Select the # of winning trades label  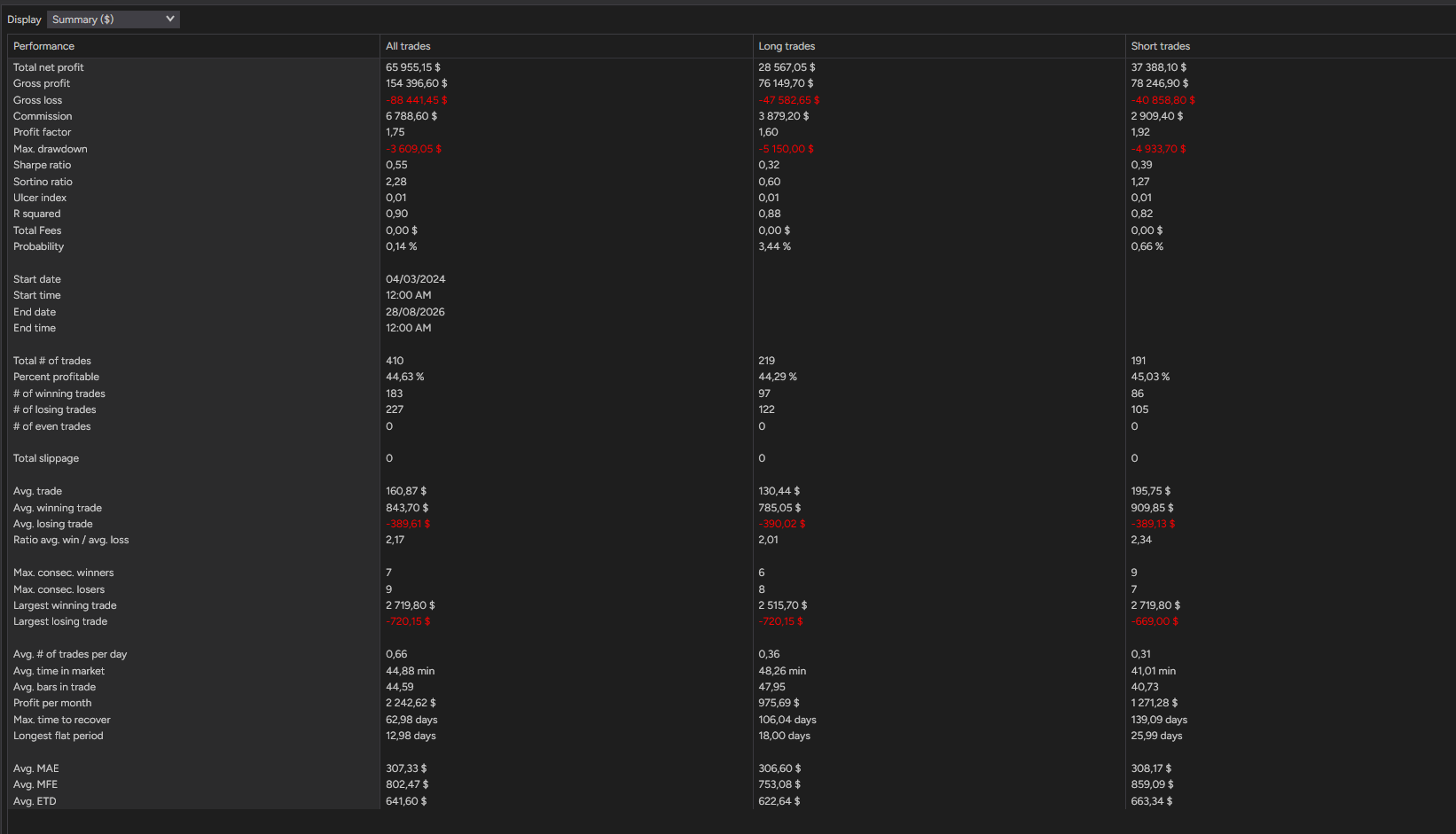pos(59,394)
